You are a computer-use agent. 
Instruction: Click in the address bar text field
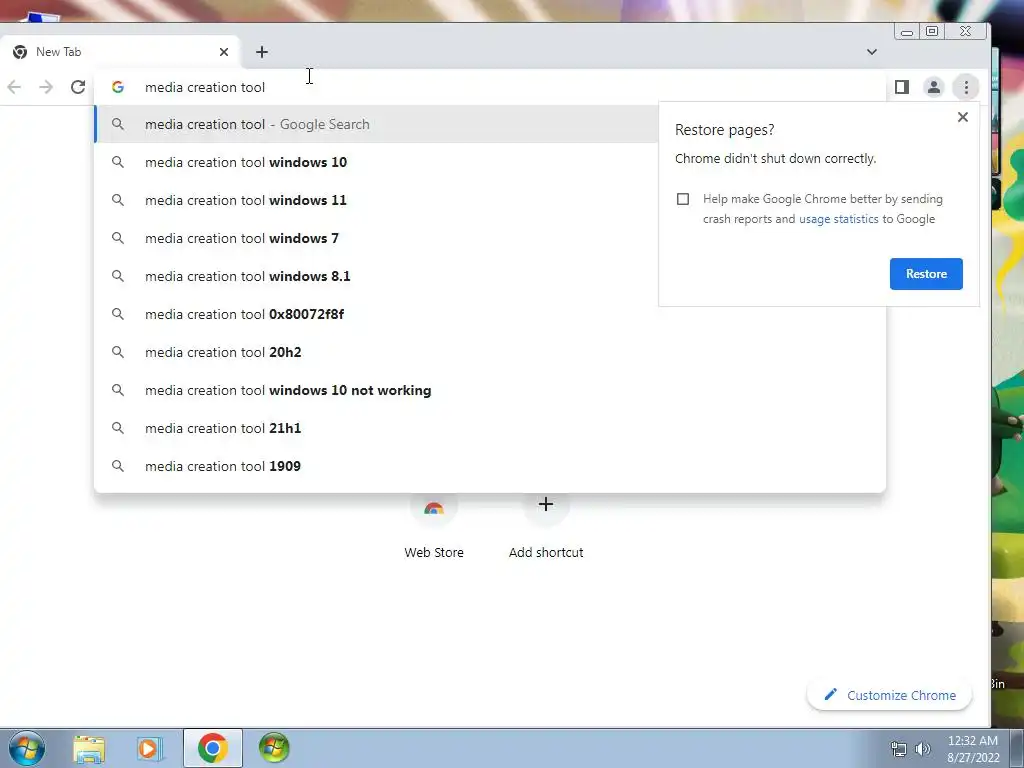pos(490,87)
